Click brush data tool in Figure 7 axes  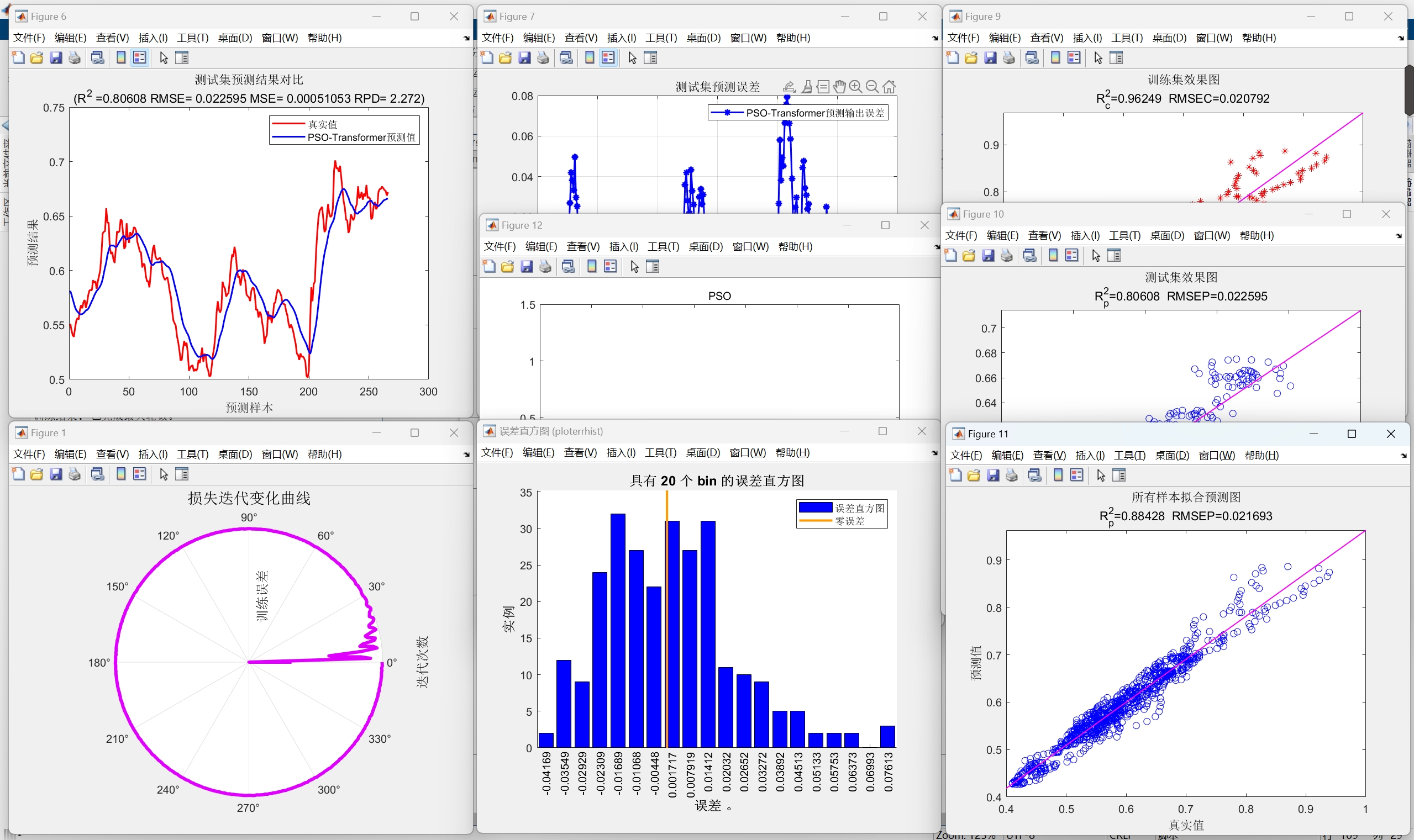click(x=807, y=87)
